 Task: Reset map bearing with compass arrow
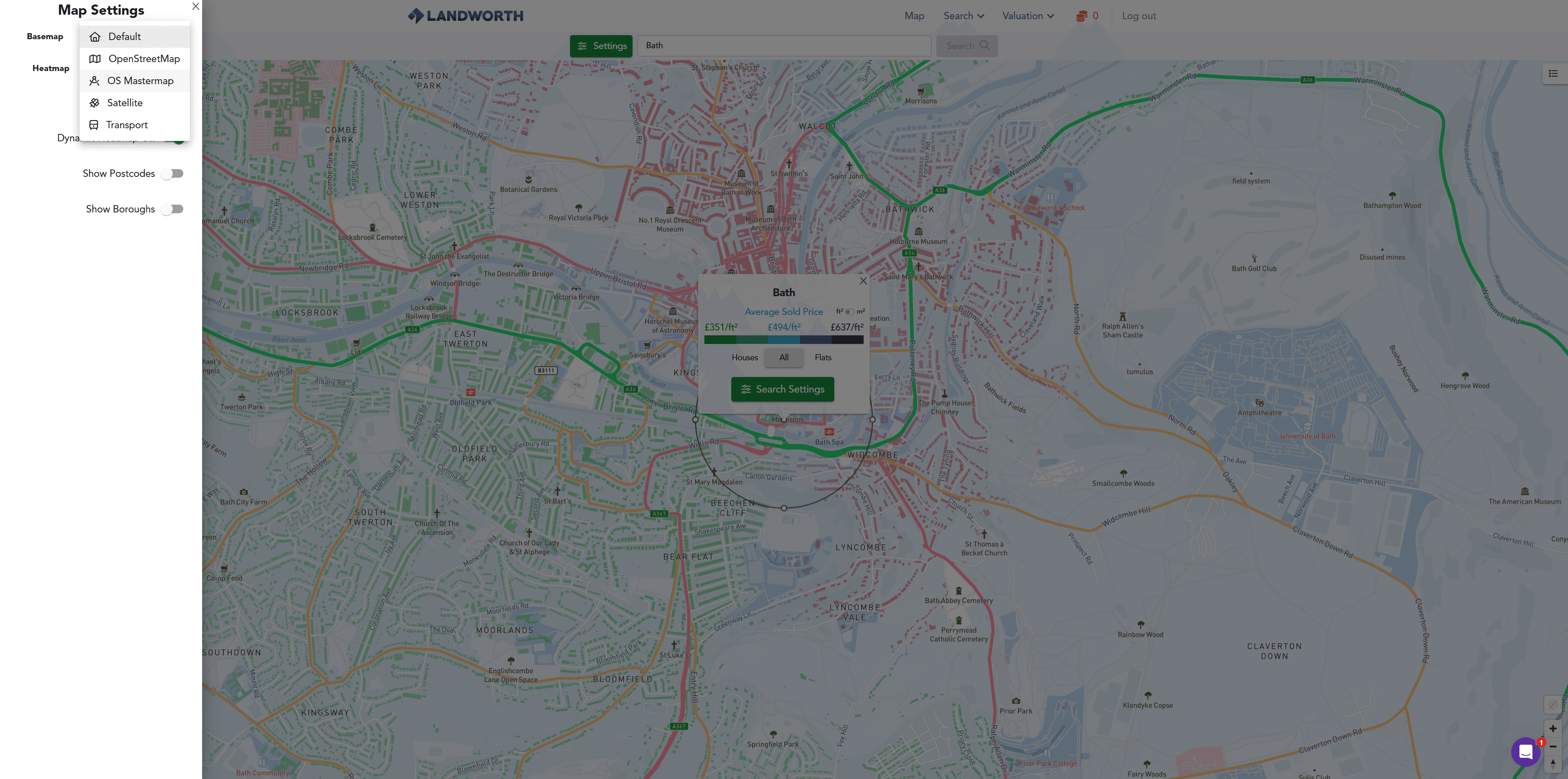point(1553,764)
